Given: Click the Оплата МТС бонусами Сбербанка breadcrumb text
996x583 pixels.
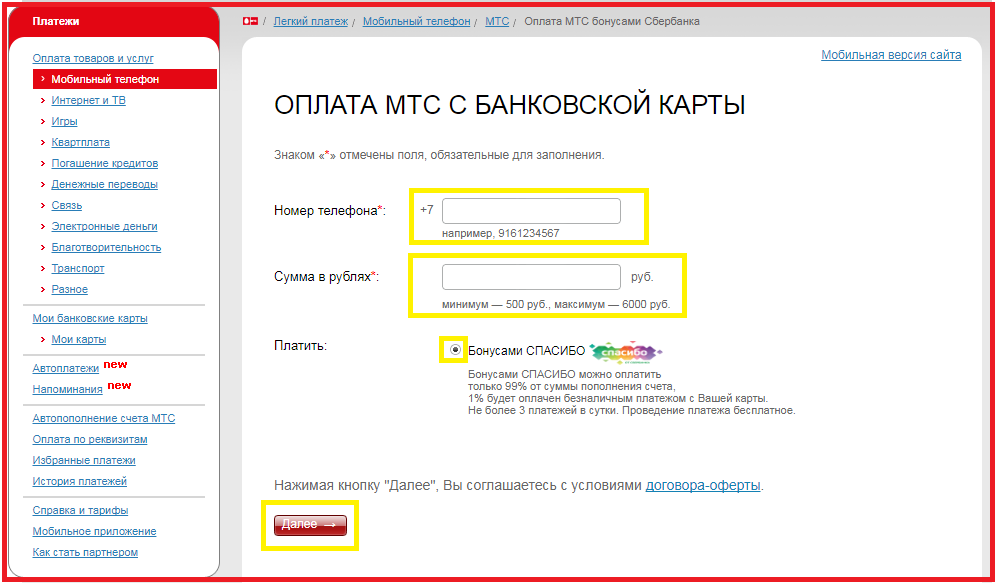Looking at the screenshot, I should [x=612, y=22].
